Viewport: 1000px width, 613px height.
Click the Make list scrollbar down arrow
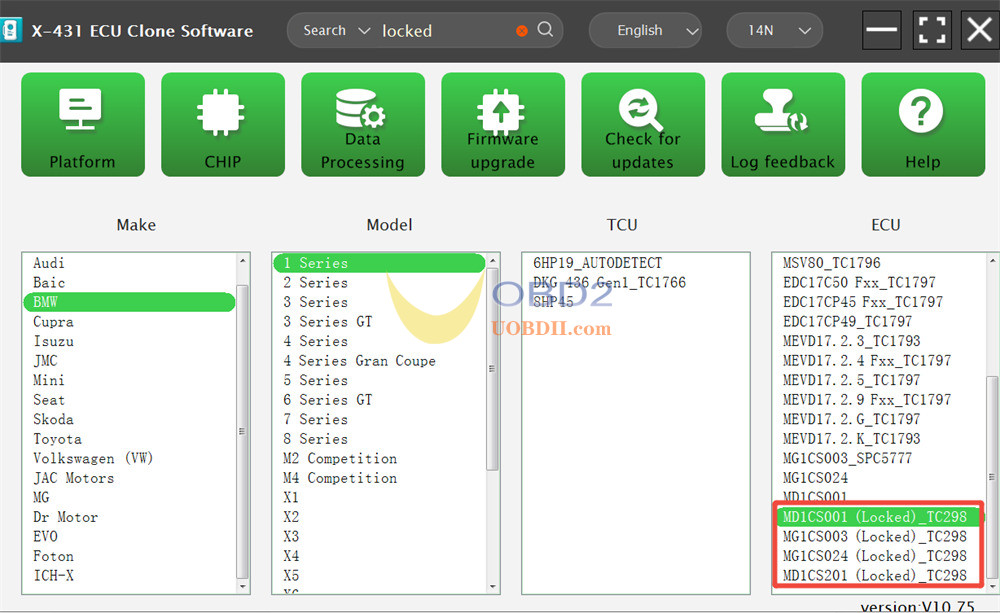coord(242,586)
